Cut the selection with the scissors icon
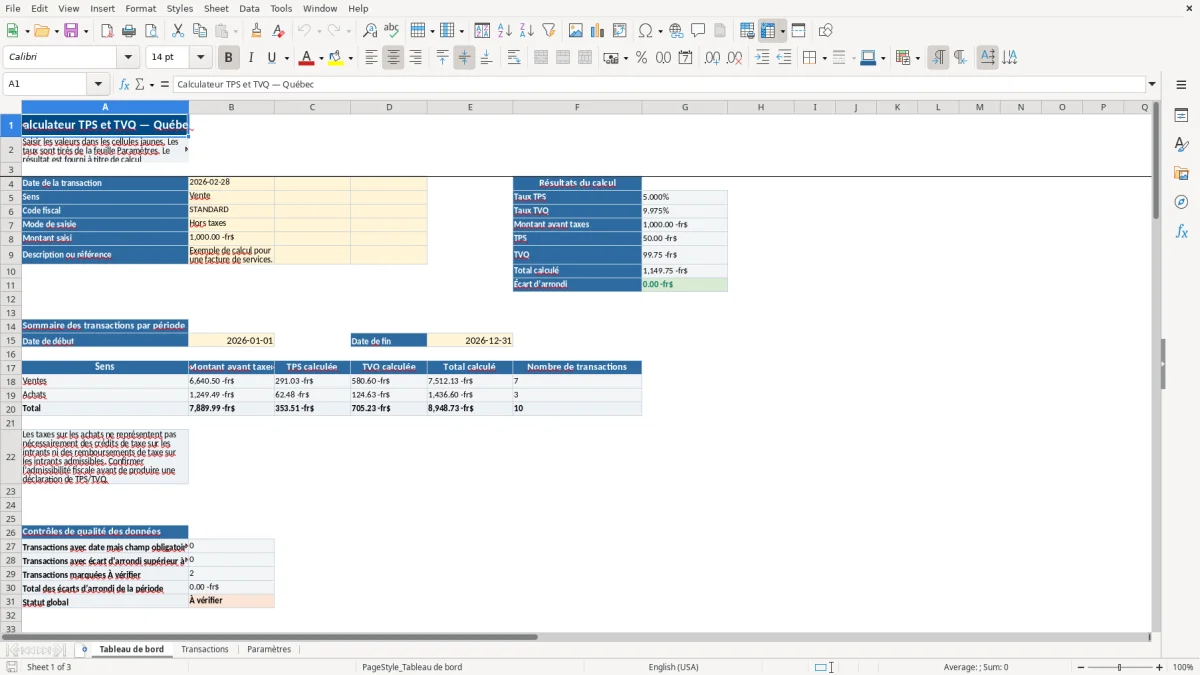Image resolution: width=1200 pixels, height=675 pixels. [177, 31]
